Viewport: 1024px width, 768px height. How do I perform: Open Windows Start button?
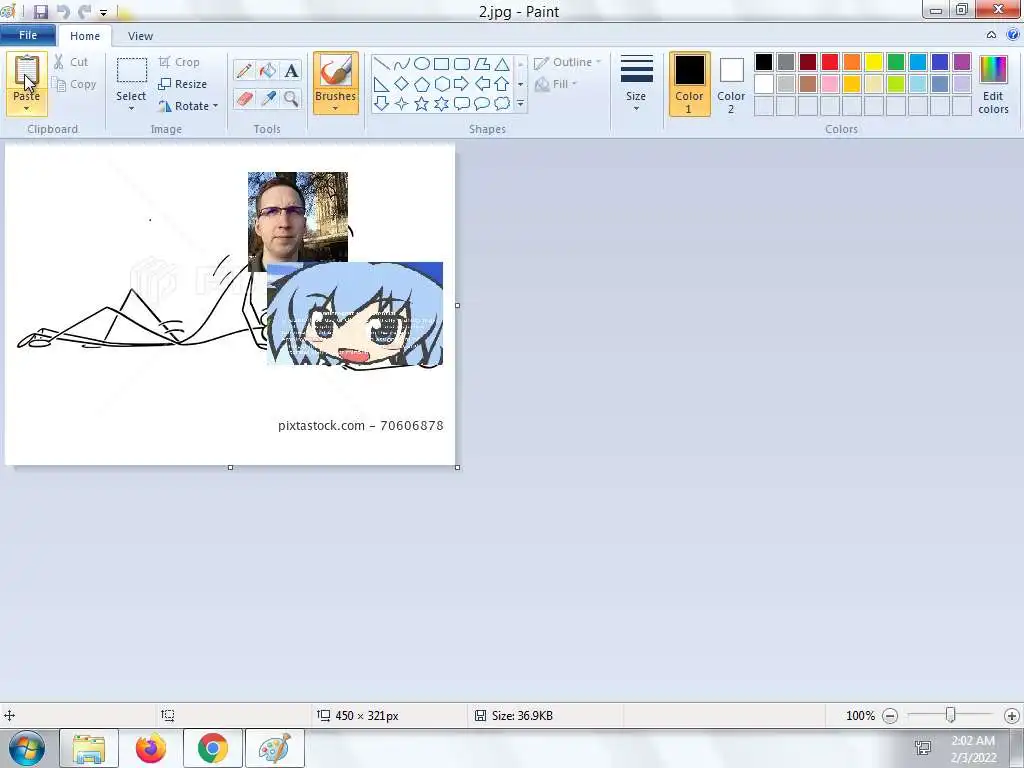click(27, 748)
